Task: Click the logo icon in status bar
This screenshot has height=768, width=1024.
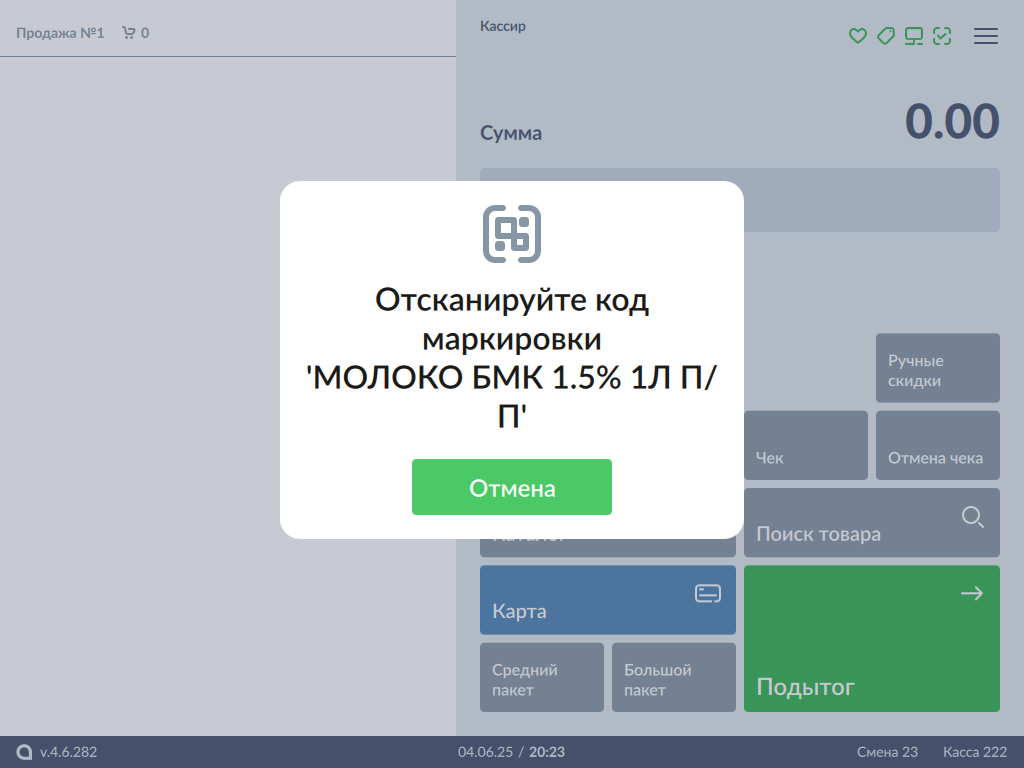Action: (x=24, y=752)
